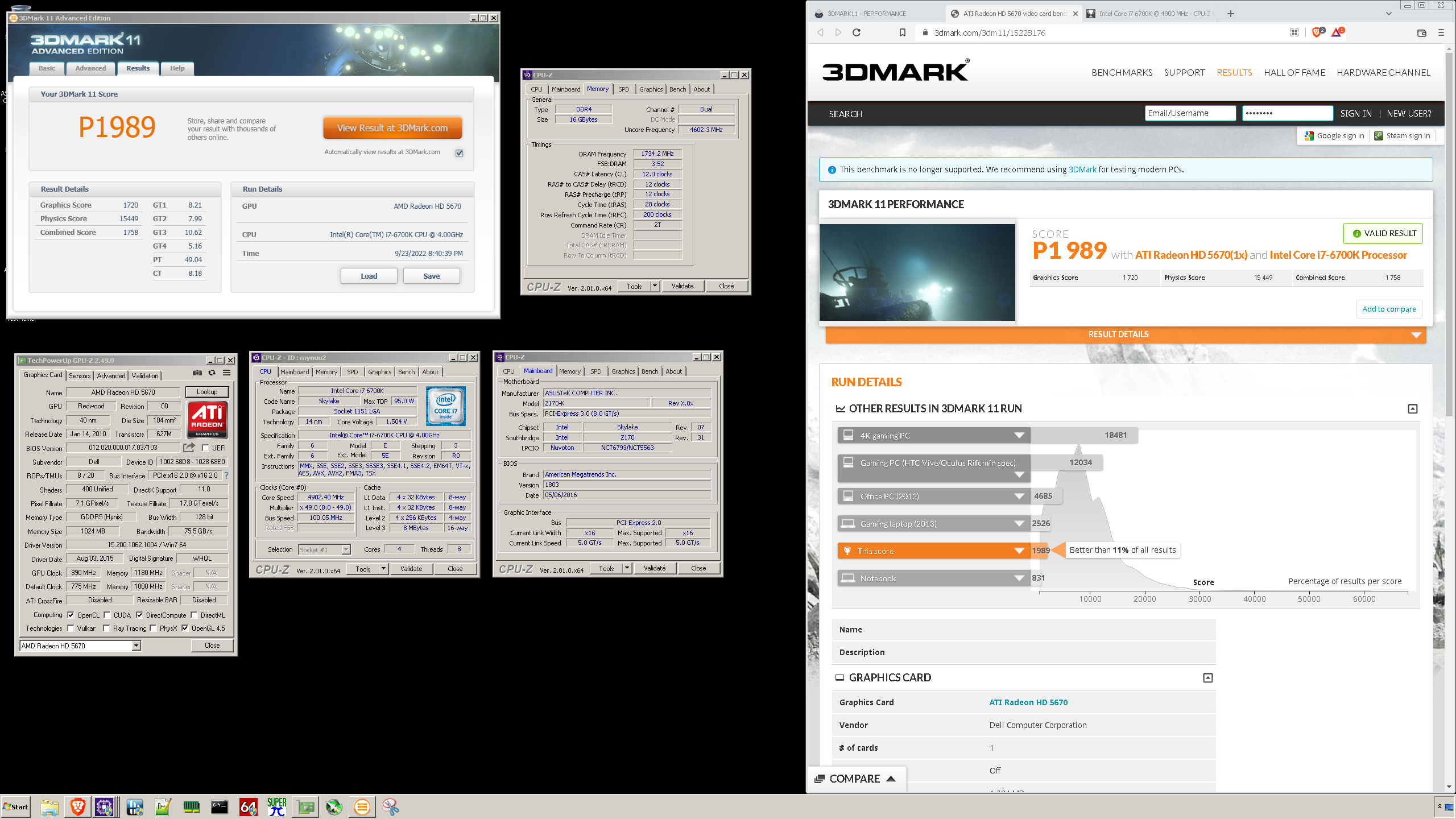The width and height of the screenshot is (1456, 819).
Task: Open the GPU selection dropdown in GPU-Z
Action: click(80, 646)
